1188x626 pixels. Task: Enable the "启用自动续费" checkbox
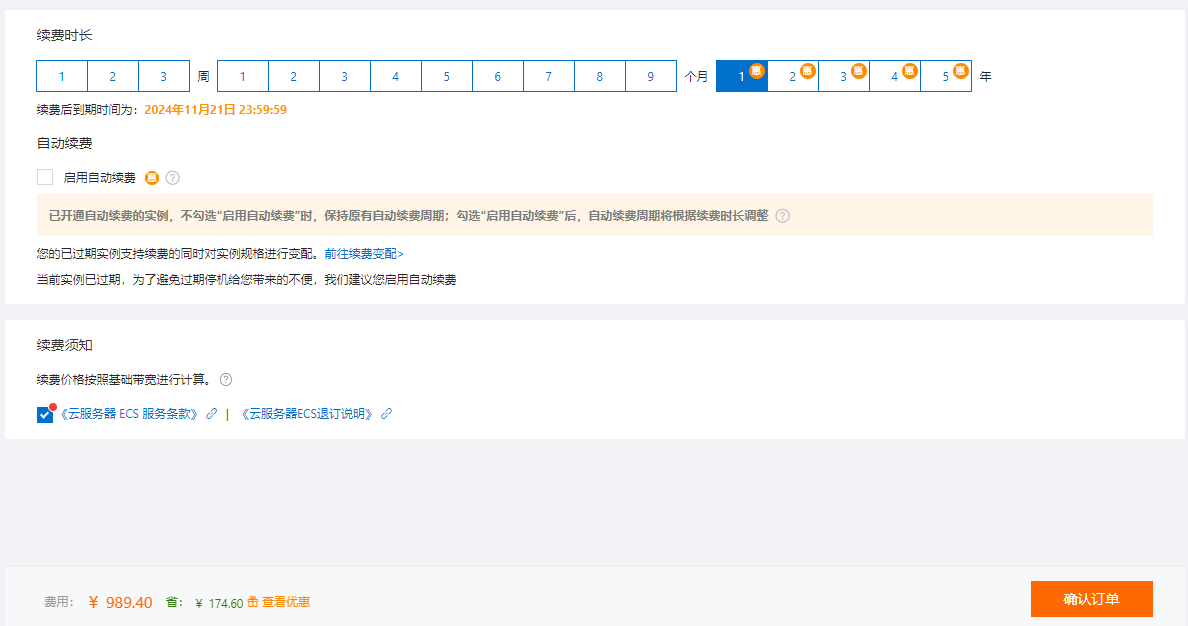44,177
